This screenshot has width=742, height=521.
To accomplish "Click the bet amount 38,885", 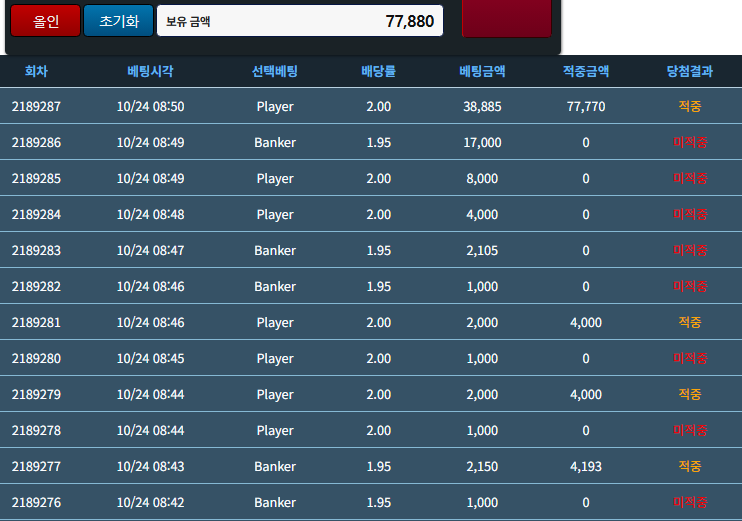I will point(482,106).
